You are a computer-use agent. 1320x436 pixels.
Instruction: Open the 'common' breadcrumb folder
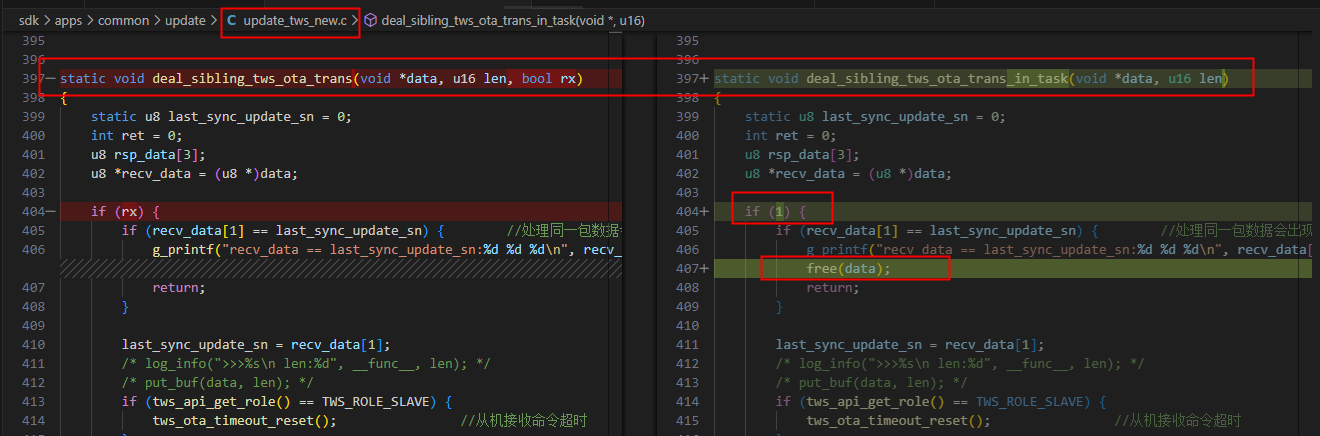122,20
